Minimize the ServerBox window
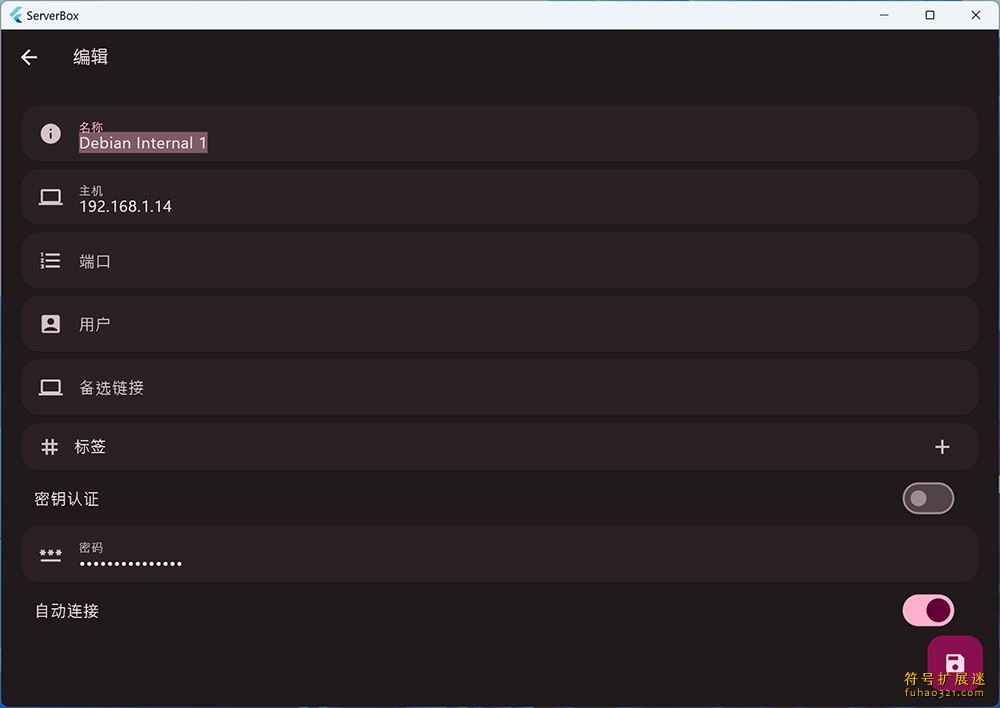Screen dimensions: 1000x708 tap(884, 15)
